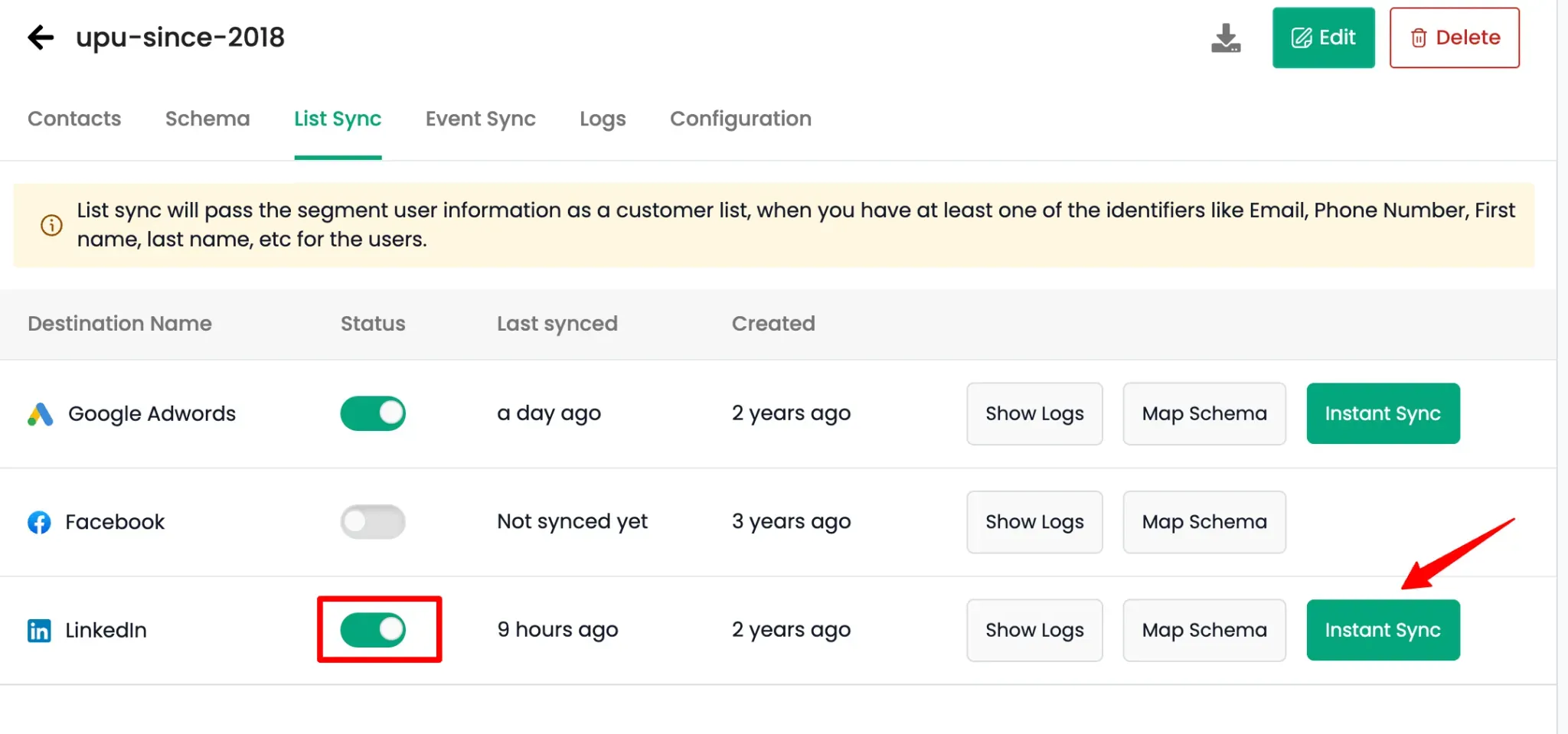1568x734 pixels.
Task: Click the Created column header
Action: [773, 324]
